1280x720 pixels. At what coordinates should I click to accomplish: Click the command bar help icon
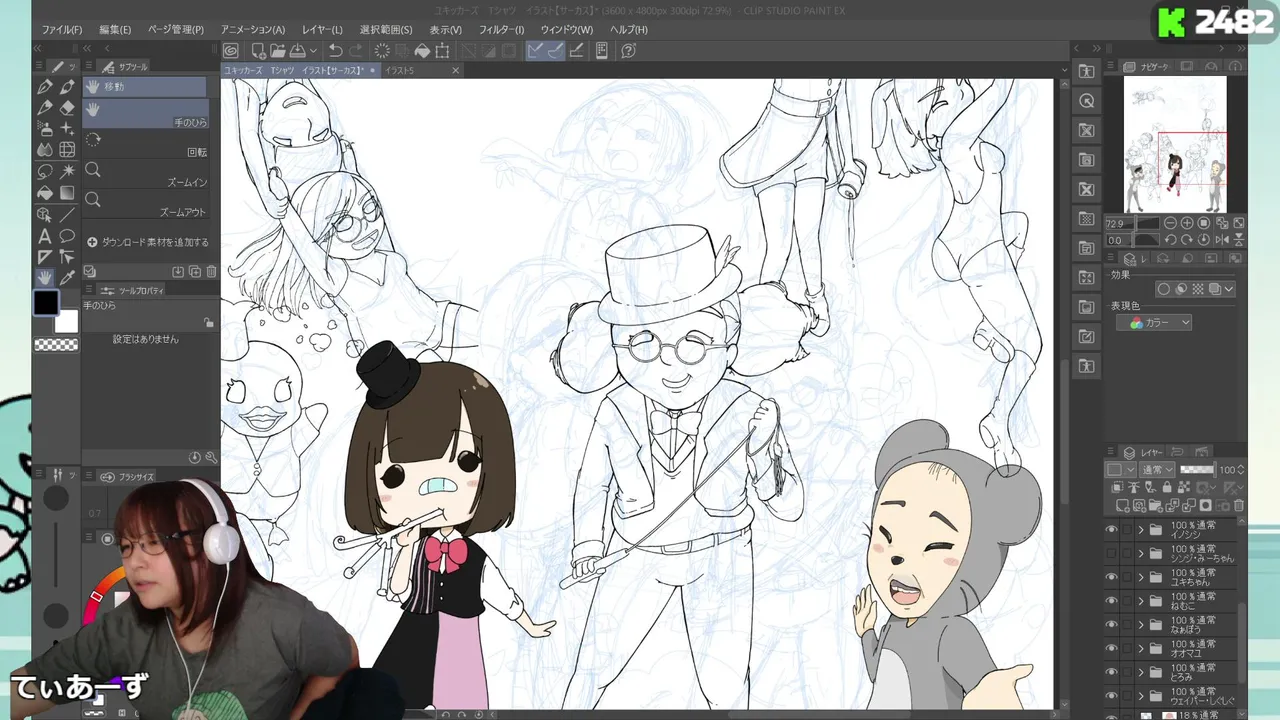627,51
